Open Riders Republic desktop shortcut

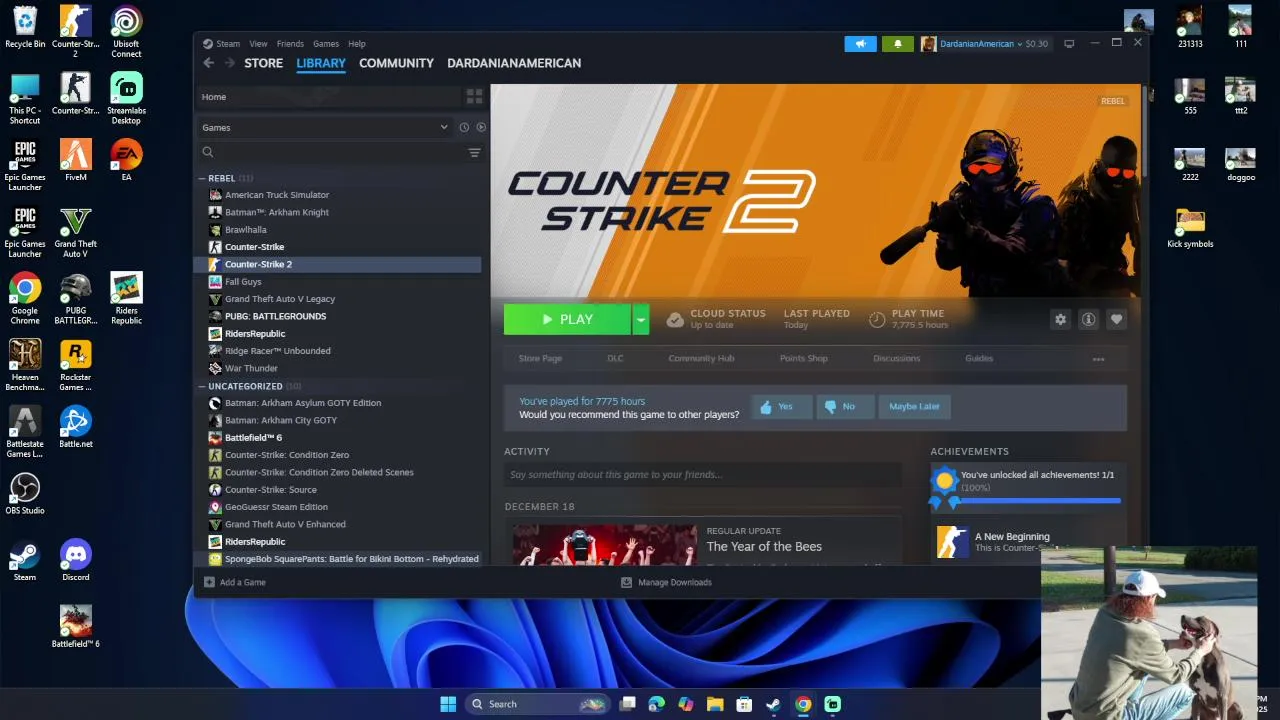(x=126, y=298)
